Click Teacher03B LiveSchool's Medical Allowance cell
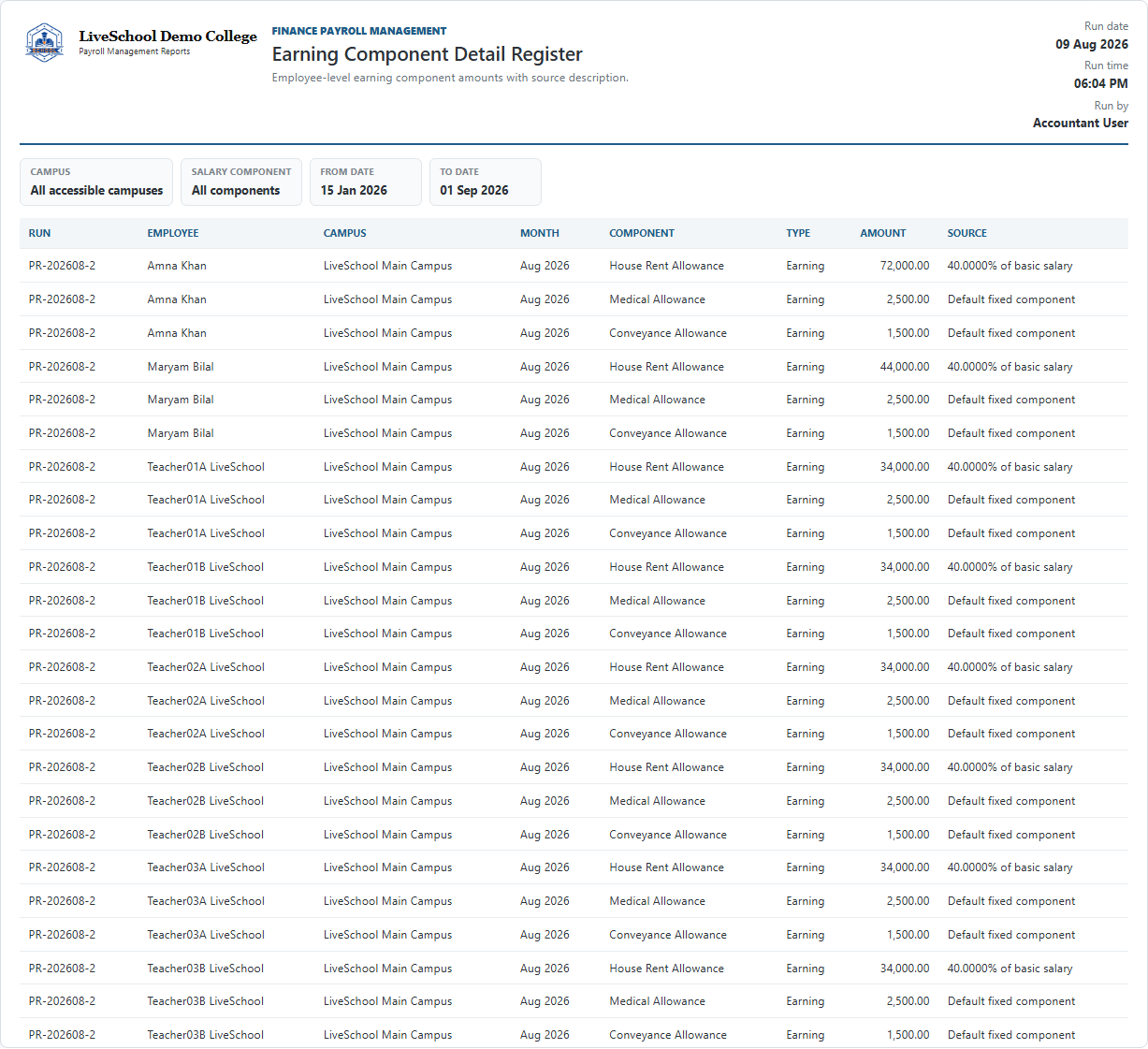 click(x=658, y=1001)
